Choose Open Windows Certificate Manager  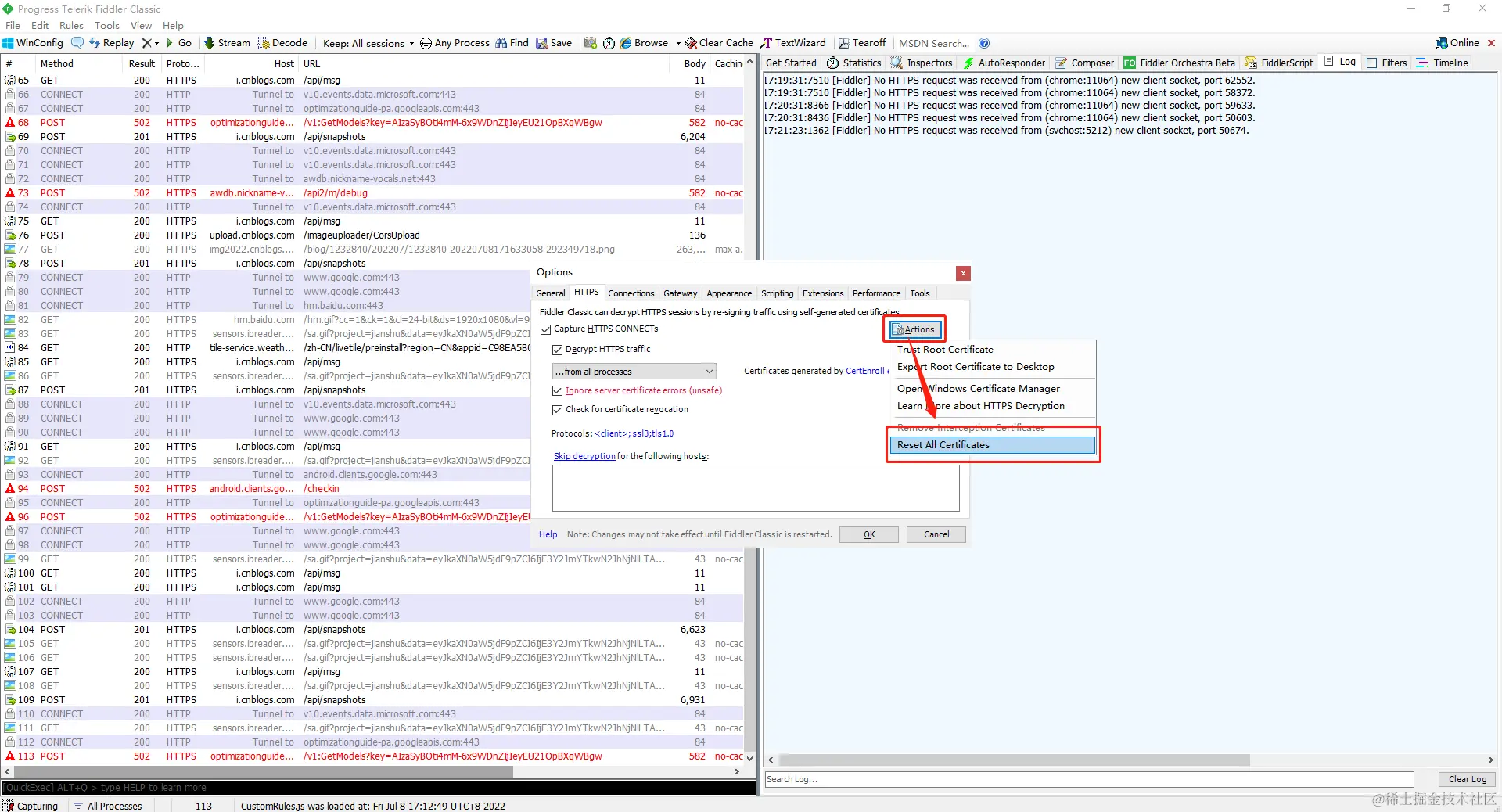click(992, 389)
